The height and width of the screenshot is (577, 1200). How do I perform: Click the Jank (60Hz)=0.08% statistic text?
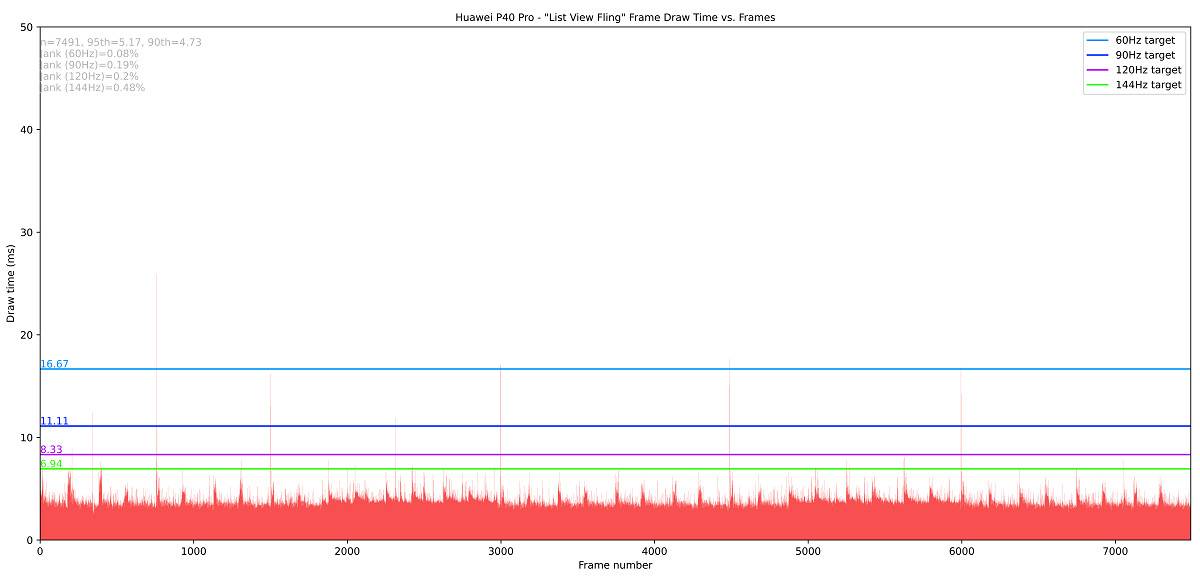tap(89, 54)
